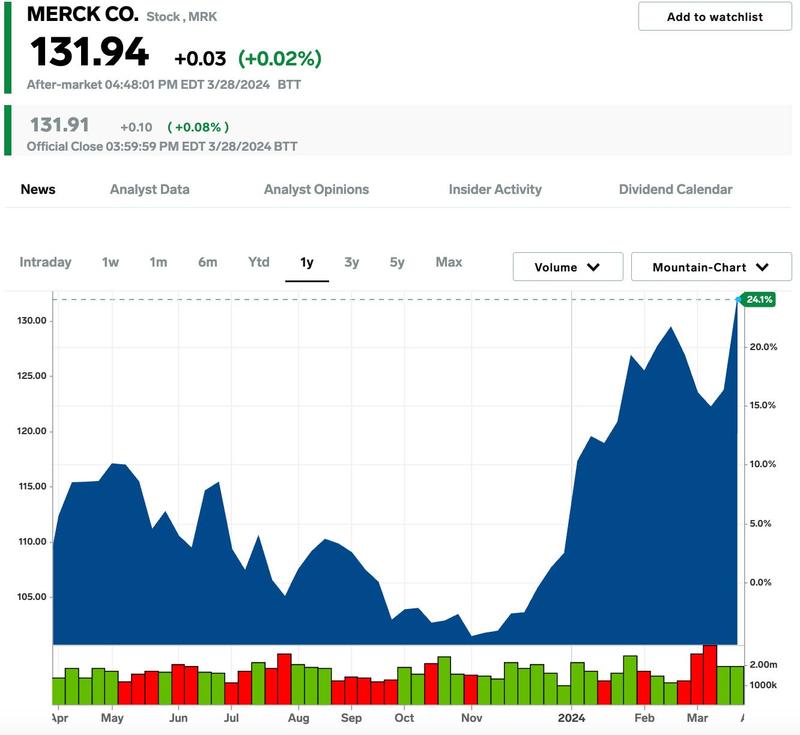
Task: Click the 125.00 price axis label
Action: click(x=32, y=375)
